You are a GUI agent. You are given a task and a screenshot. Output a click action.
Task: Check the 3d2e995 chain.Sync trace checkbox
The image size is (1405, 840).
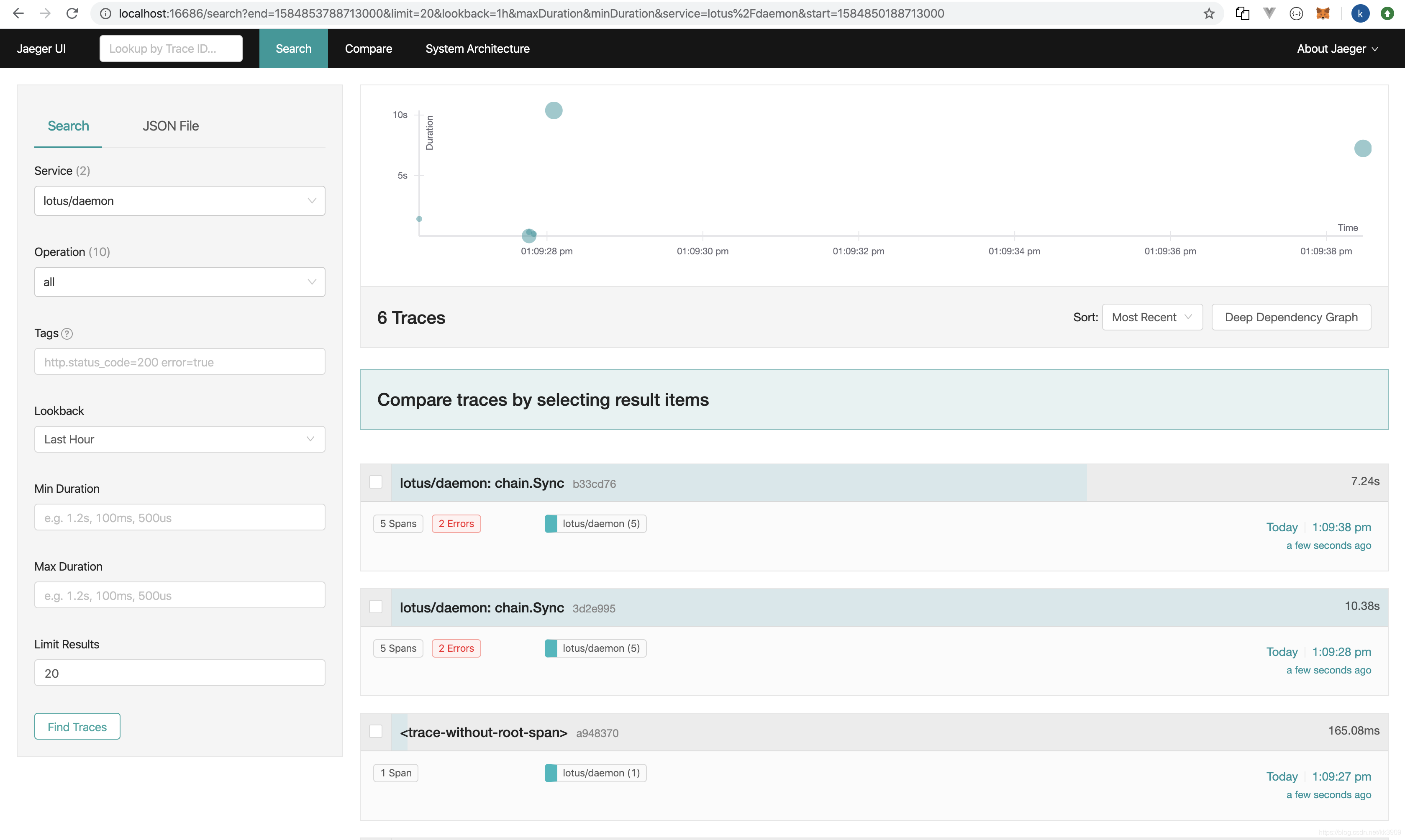point(375,606)
